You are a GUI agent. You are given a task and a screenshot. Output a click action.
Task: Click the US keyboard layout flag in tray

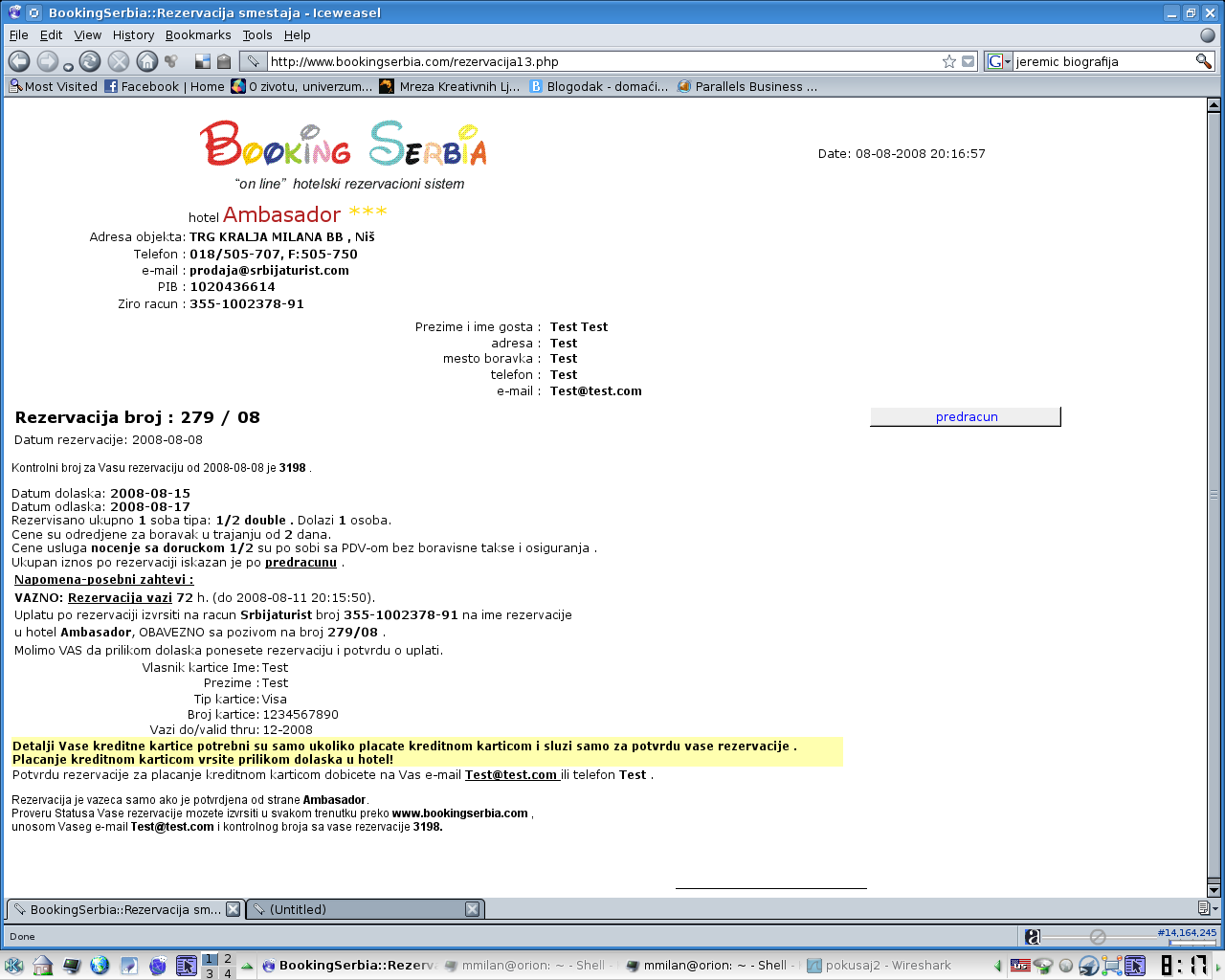click(x=1020, y=966)
